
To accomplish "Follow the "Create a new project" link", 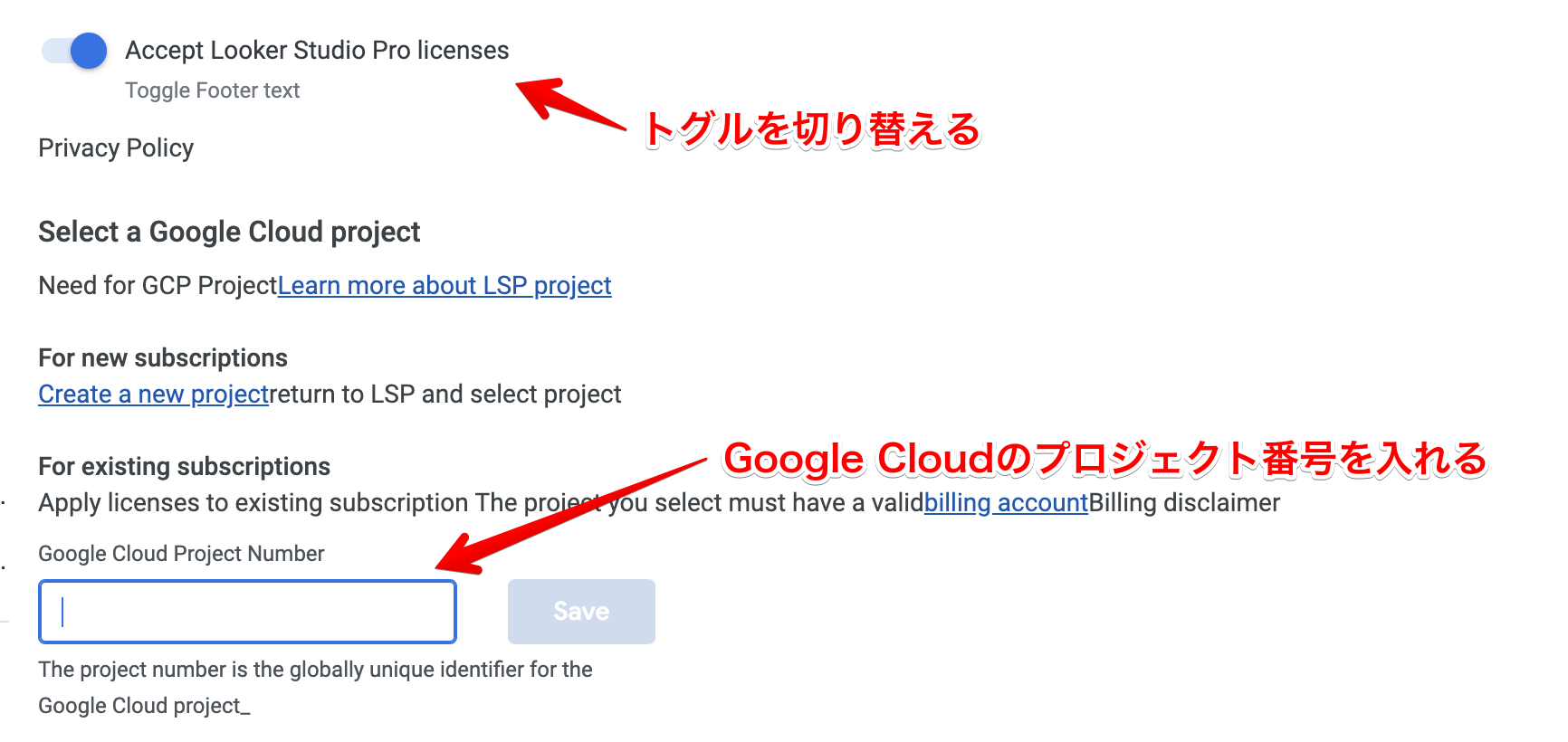I will 153,395.
